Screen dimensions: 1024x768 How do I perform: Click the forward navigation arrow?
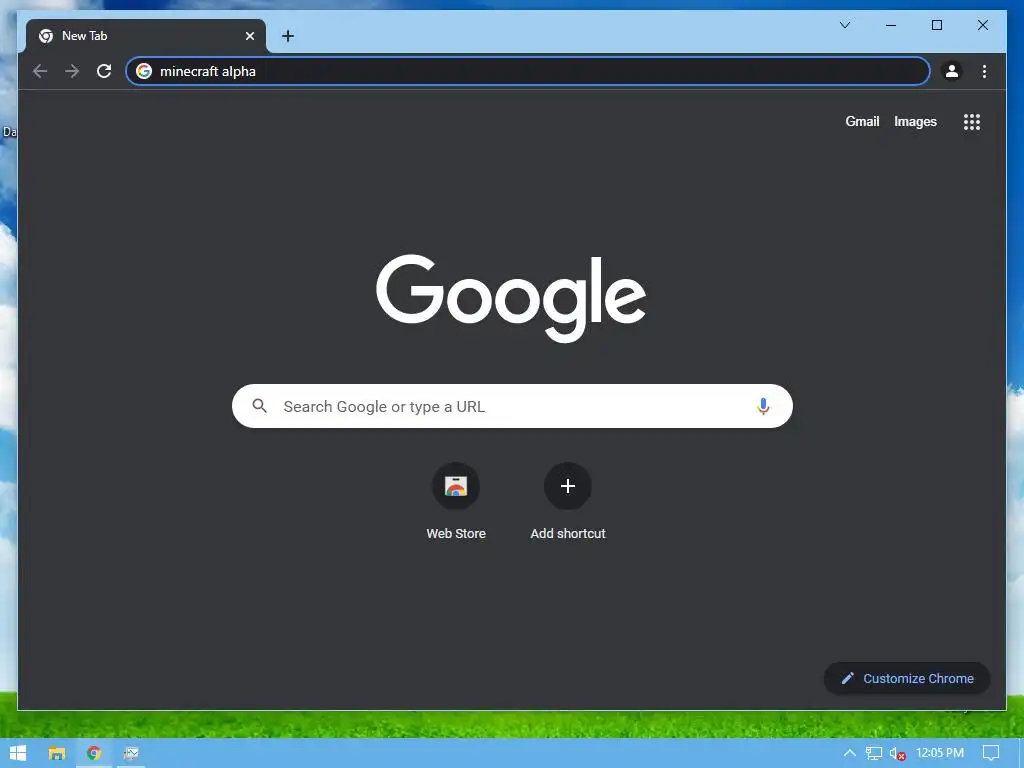pos(72,71)
